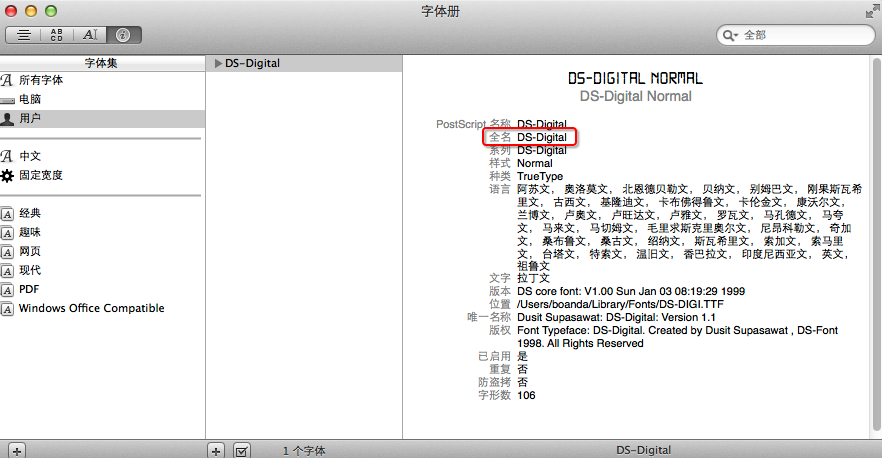Click style value Normal

534,163
